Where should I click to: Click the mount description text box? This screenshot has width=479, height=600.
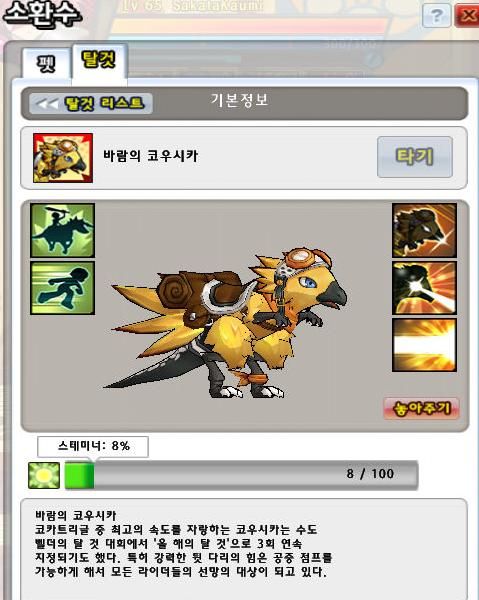tap(244, 549)
